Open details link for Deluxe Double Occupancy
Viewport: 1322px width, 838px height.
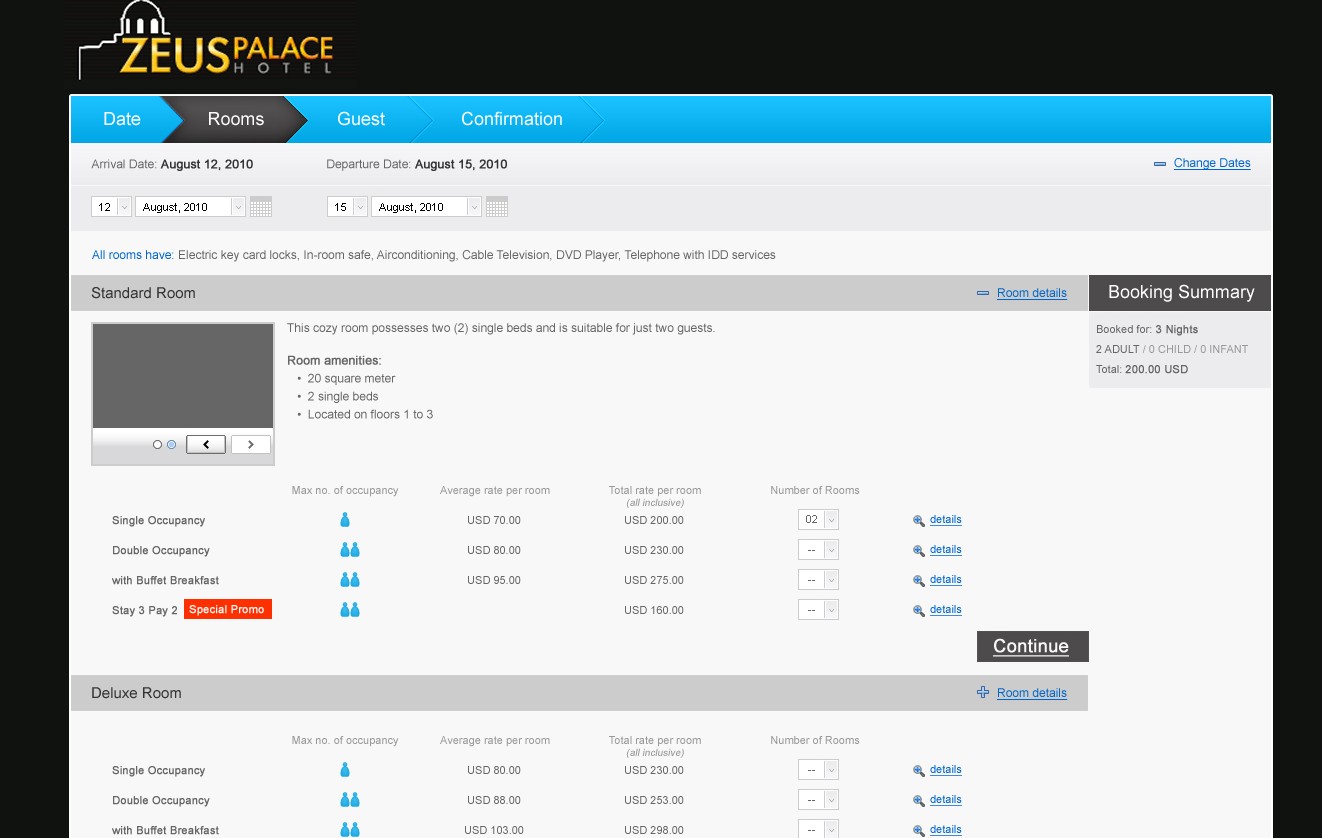[945, 800]
